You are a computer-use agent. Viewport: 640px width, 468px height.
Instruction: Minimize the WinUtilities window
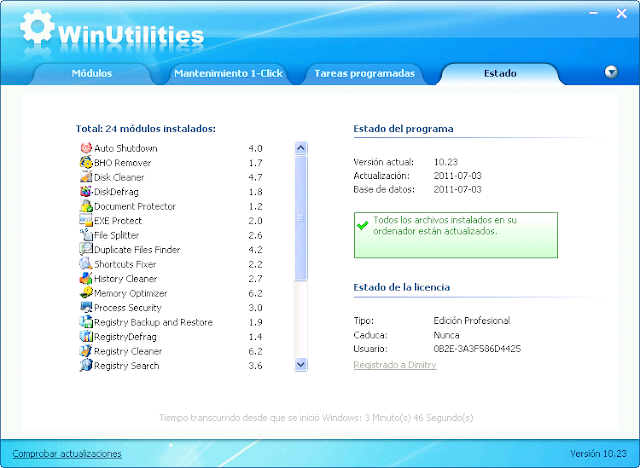click(x=593, y=13)
